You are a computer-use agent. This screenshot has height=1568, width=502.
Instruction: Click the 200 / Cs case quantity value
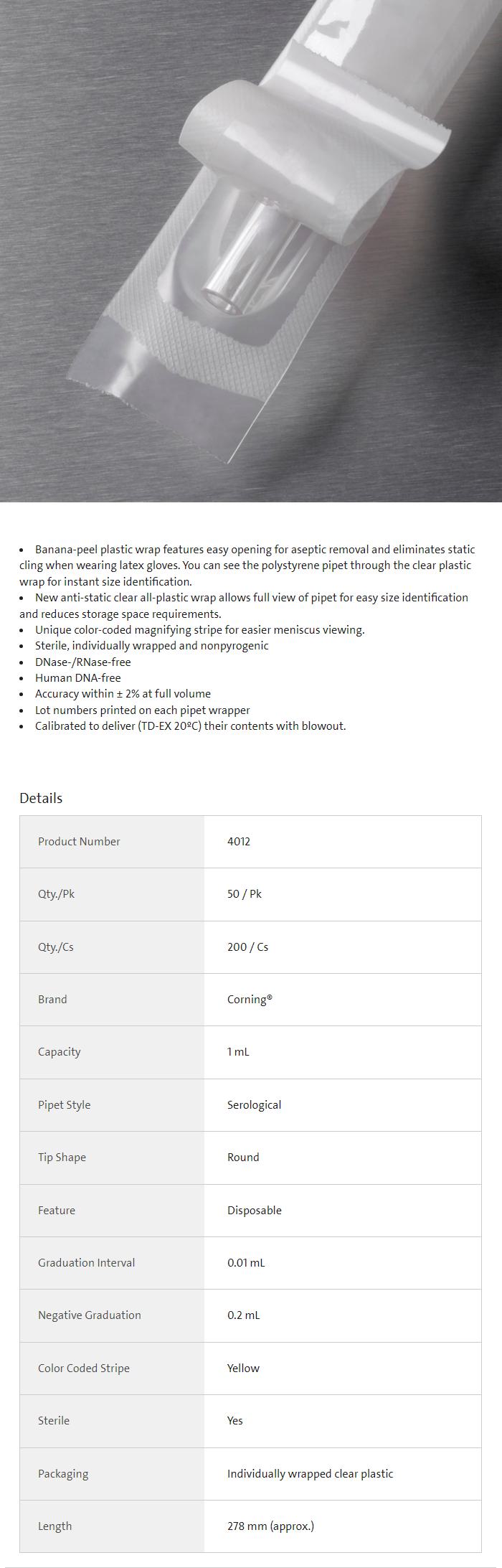[x=247, y=947]
